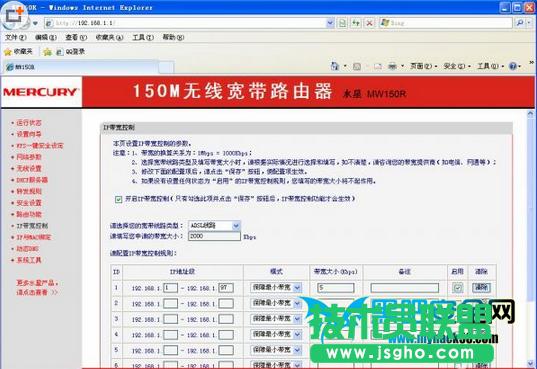Screen dimensions: 537x369
Task: Click the add-to-favorites bar star icon
Action: tap(47, 52)
